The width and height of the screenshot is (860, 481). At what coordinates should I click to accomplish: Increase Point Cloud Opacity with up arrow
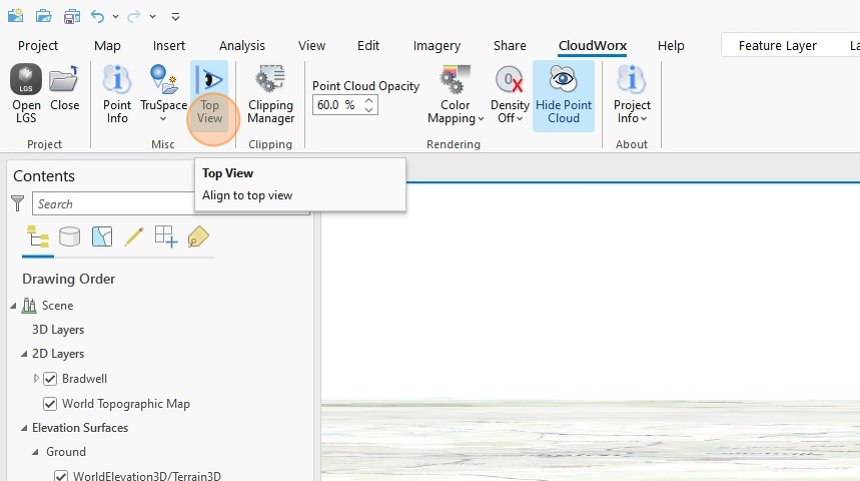(x=370, y=100)
